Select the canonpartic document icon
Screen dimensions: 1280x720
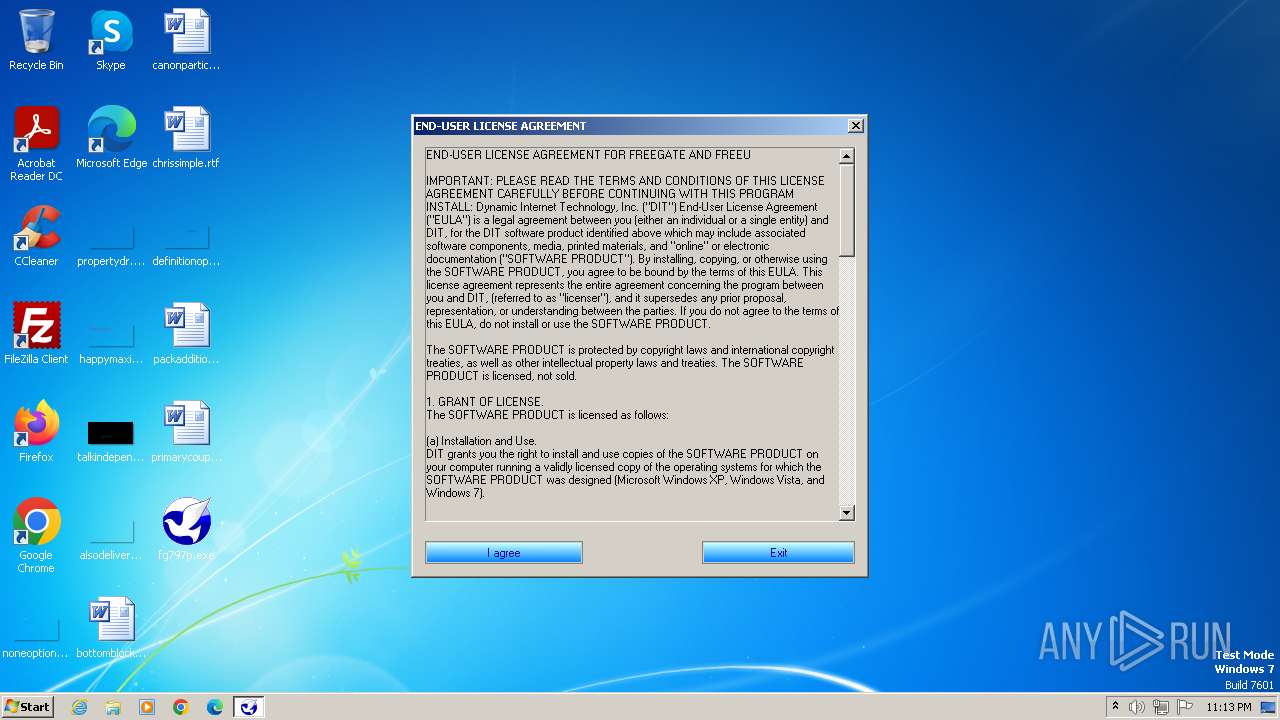(186, 40)
